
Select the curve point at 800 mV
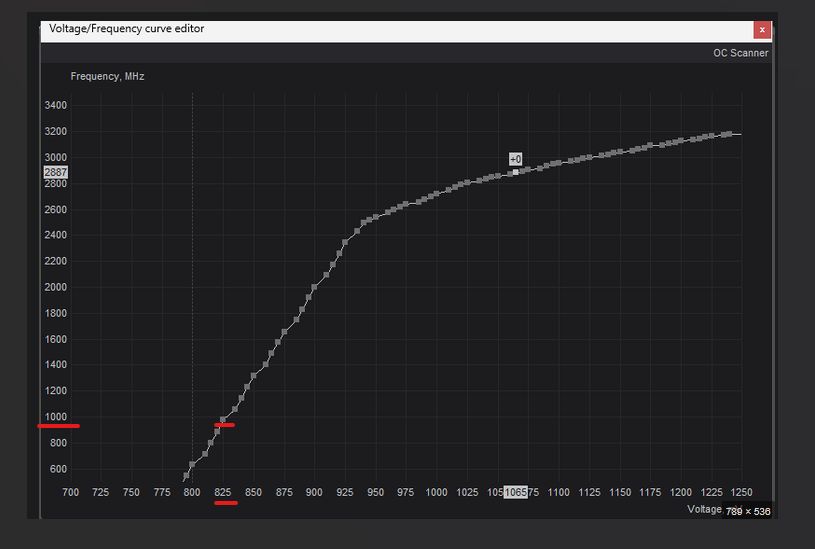[x=192, y=464]
